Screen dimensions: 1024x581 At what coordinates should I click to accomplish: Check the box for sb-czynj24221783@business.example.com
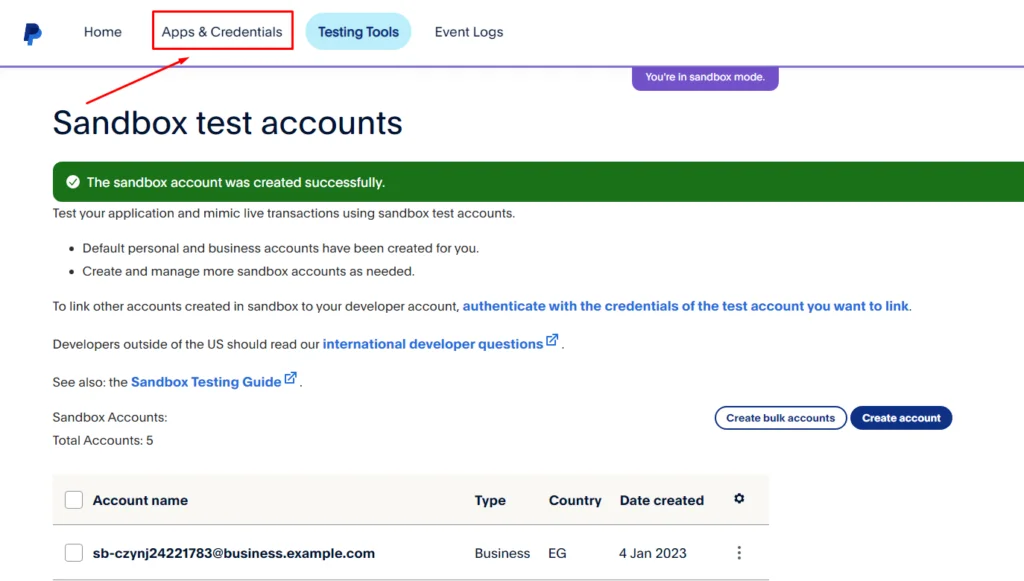74,553
